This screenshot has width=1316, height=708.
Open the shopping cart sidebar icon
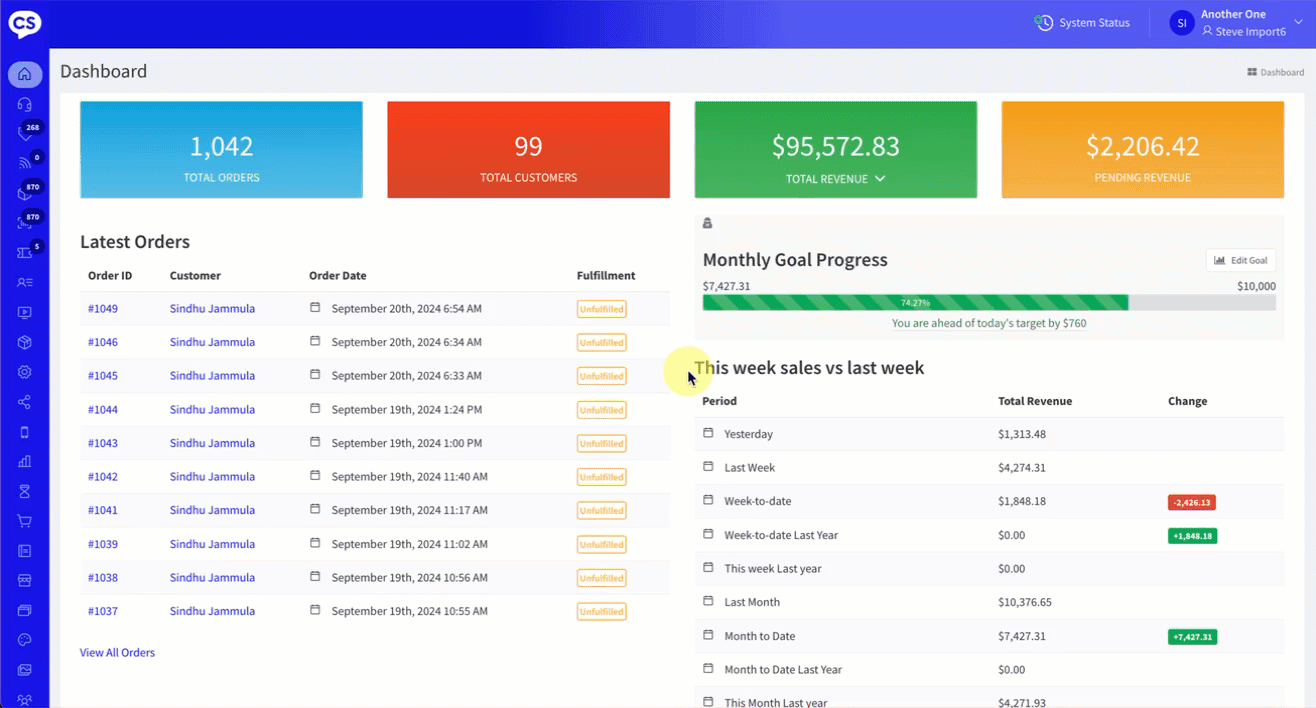(24, 521)
